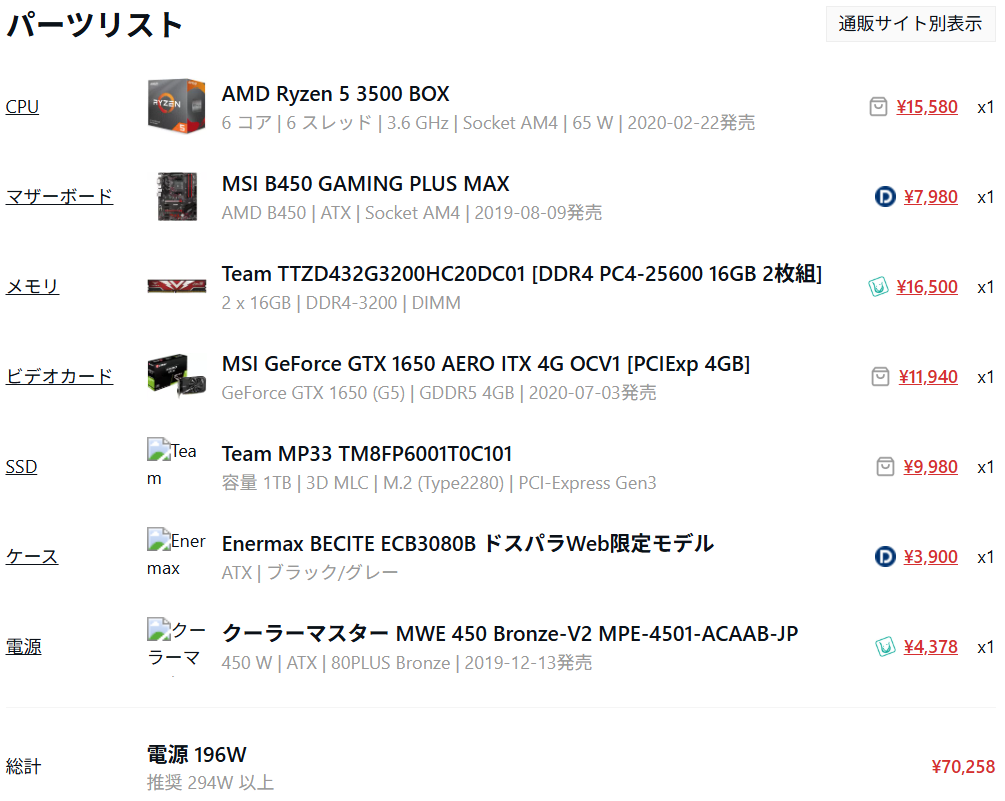1005x801 pixels.
Task: Open the Team memory module thumbnail
Action: tap(176, 286)
